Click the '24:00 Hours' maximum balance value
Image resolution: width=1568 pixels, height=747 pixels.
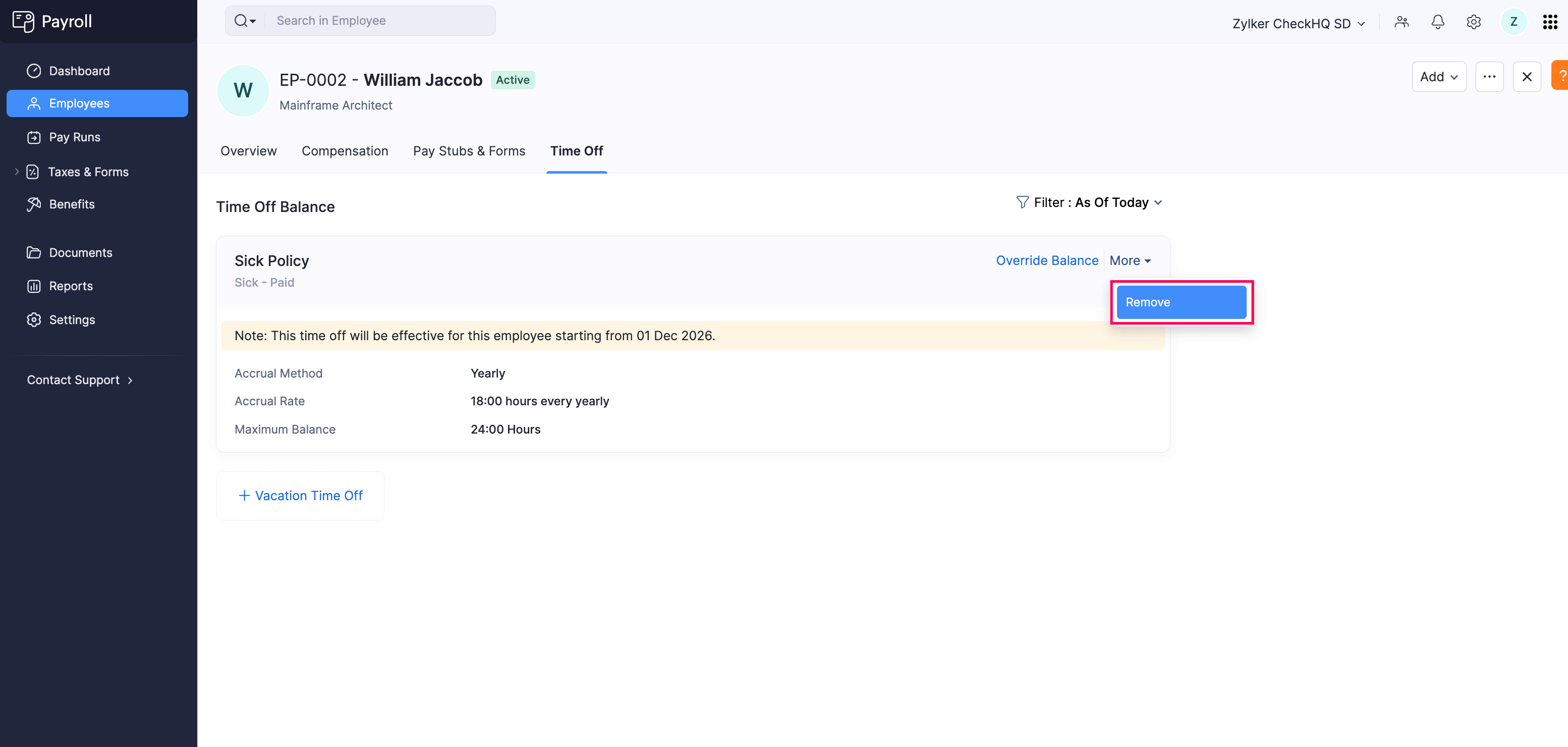505,429
